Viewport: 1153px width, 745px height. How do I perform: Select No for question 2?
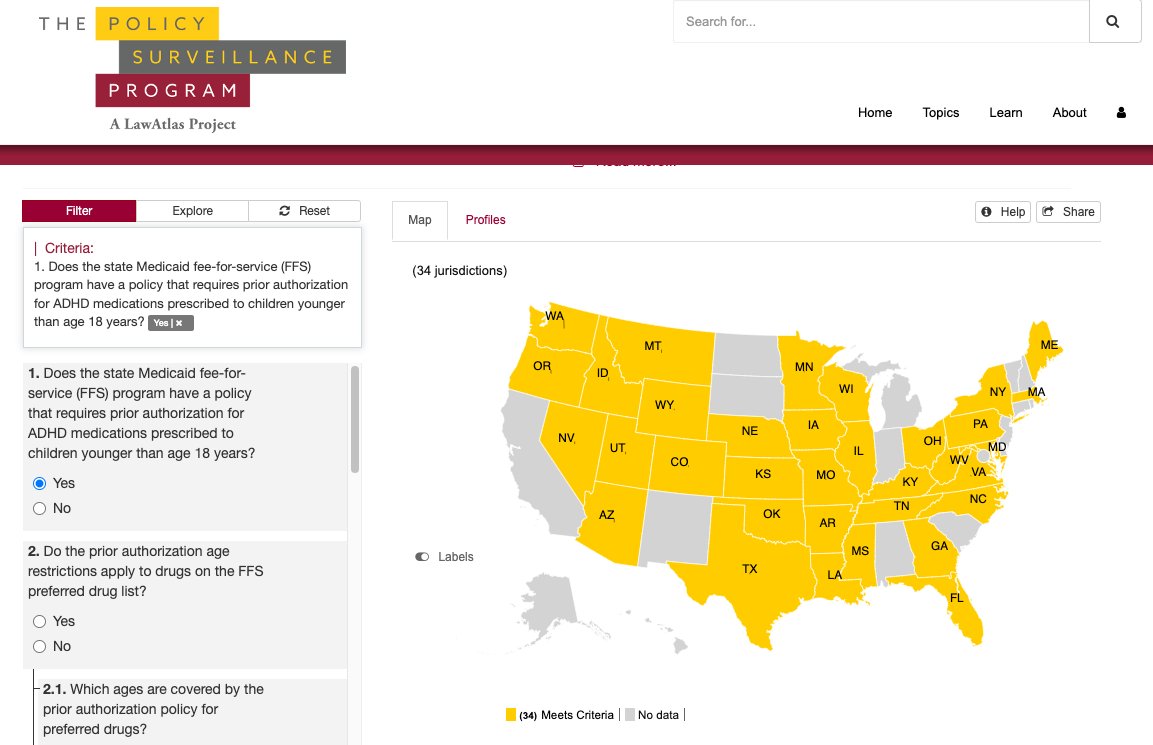click(40, 646)
